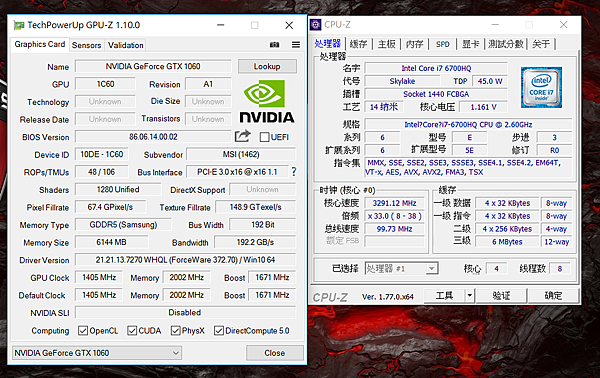600x378 pixels.
Task: Click the Lookup button
Action: pyautogui.click(x=267, y=66)
